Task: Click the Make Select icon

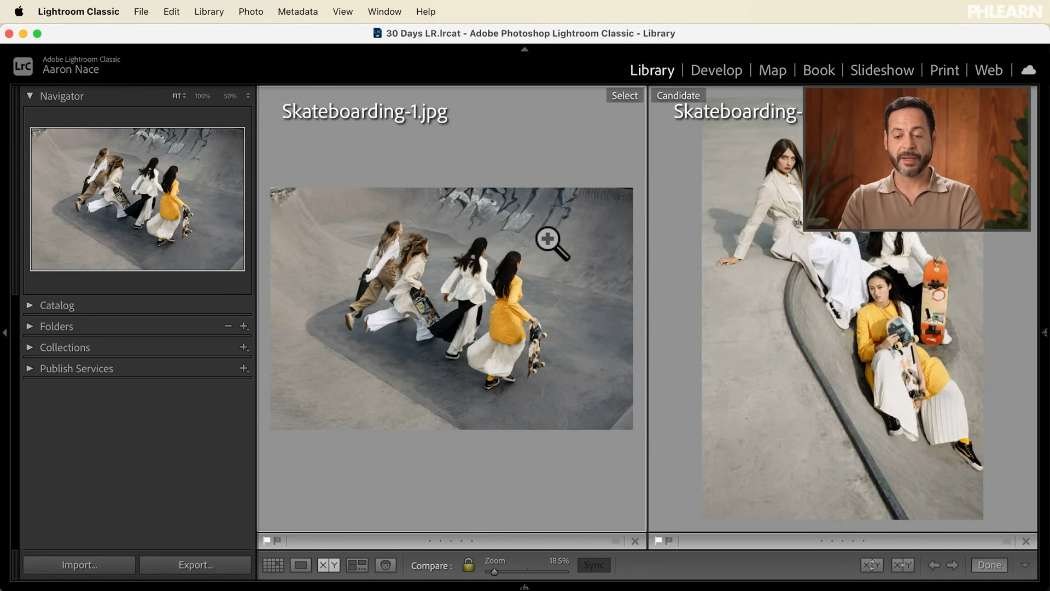Action: click(902, 565)
